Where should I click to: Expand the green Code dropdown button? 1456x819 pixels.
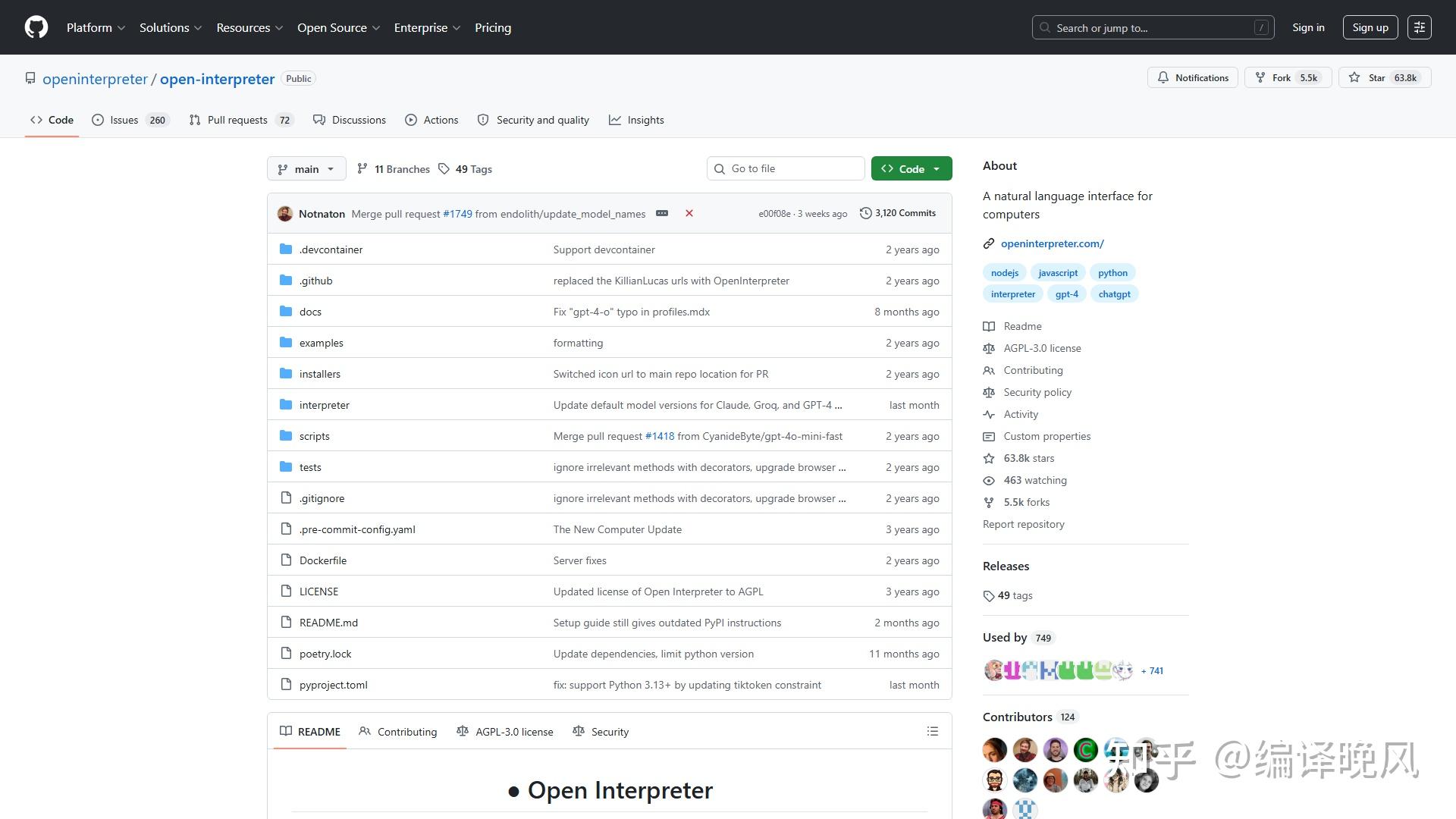(x=911, y=168)
